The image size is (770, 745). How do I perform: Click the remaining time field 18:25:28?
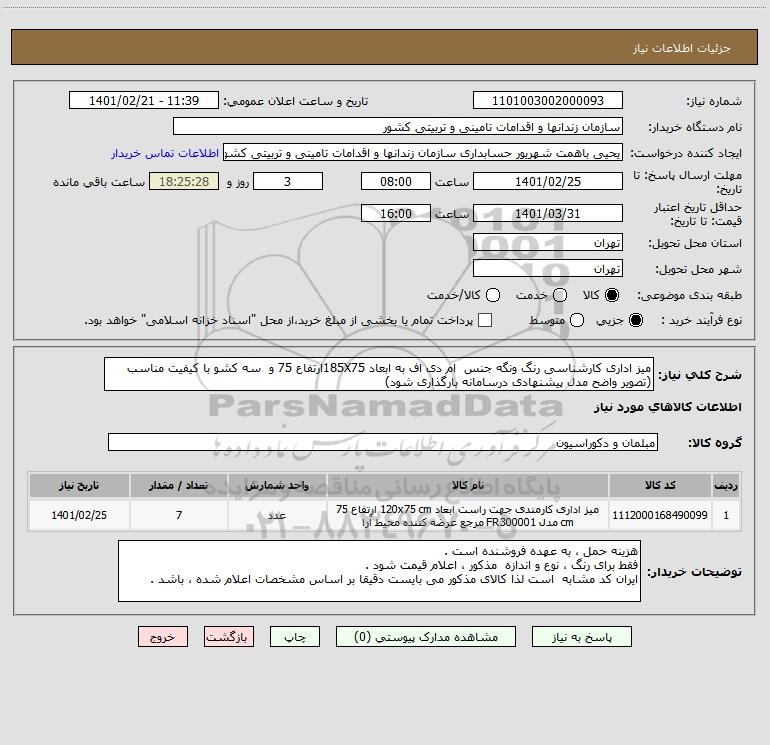tap(184, 181)
